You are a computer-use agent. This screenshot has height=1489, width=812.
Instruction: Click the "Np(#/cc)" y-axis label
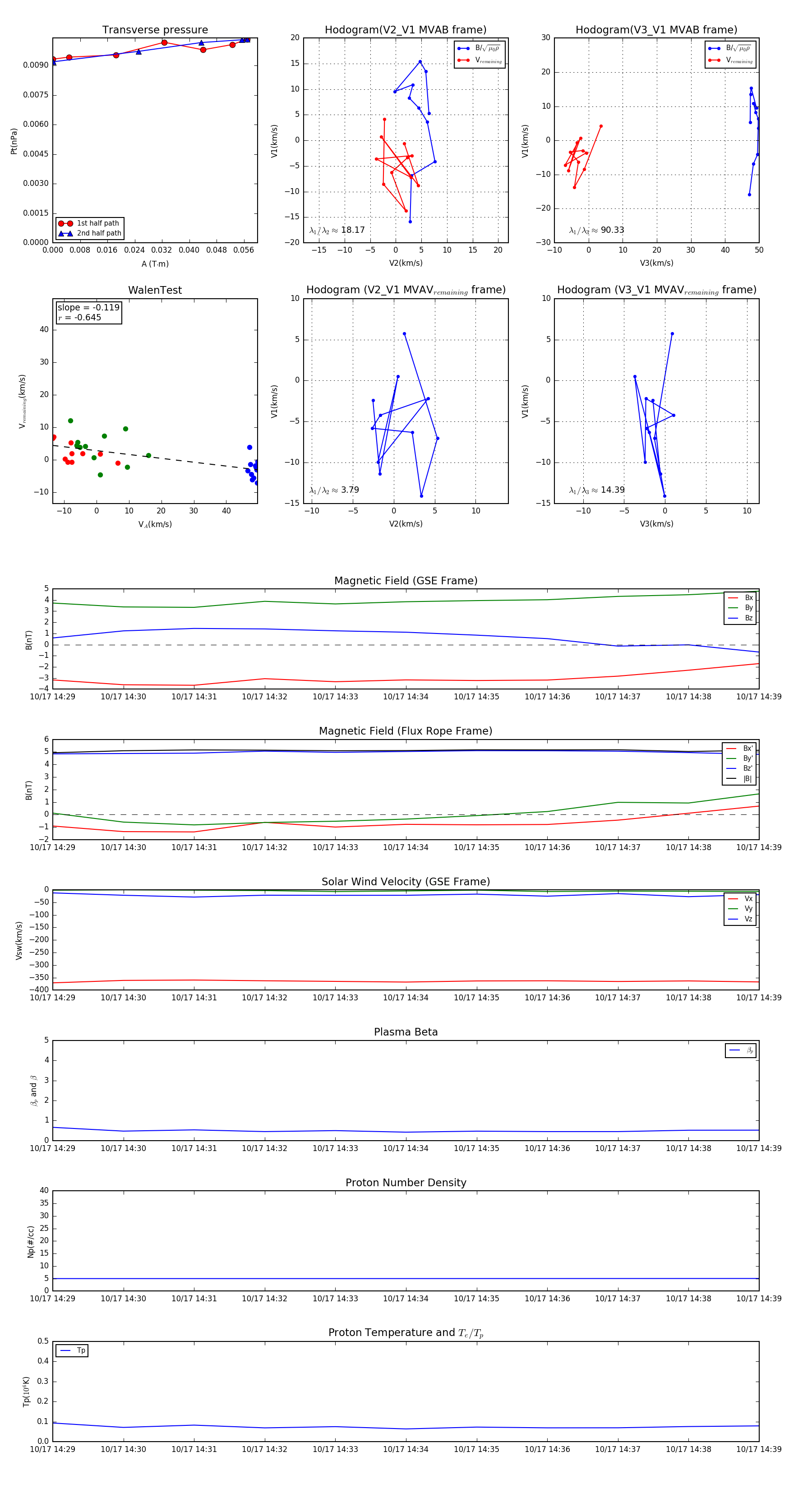pyautogui.click(x=31, y=1242)
